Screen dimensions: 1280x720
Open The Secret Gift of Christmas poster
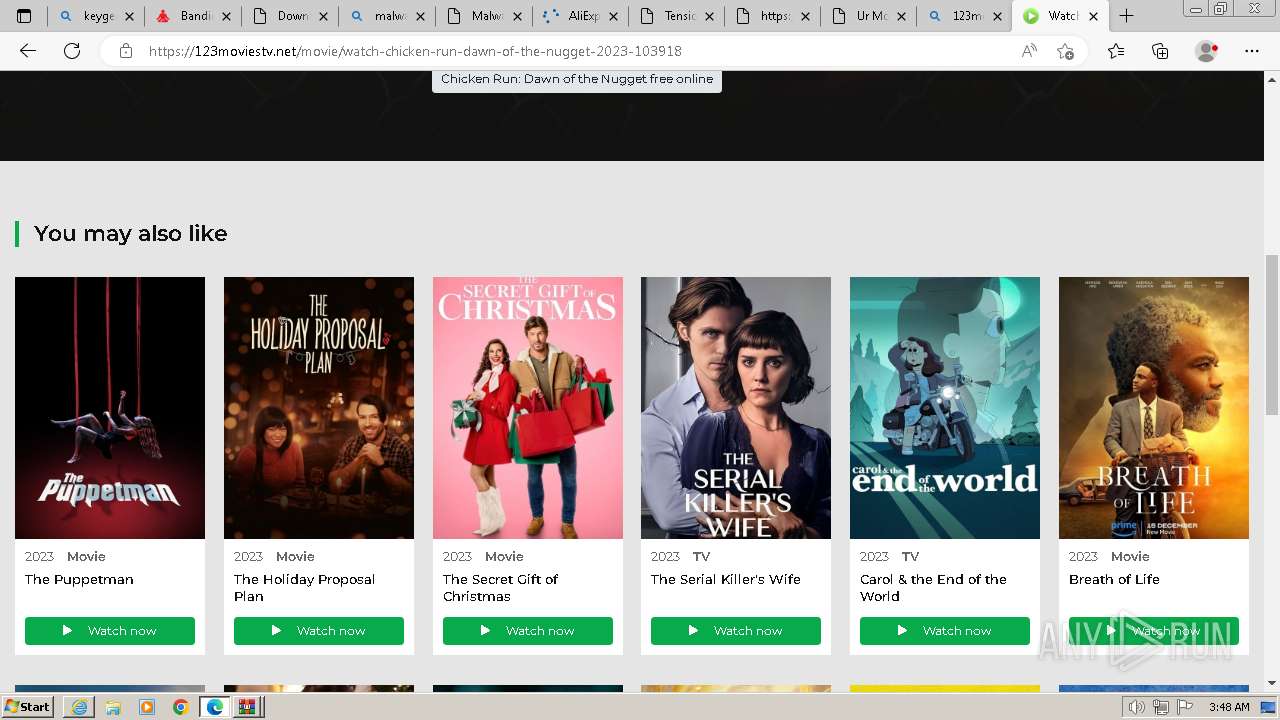tap(528, 408)
